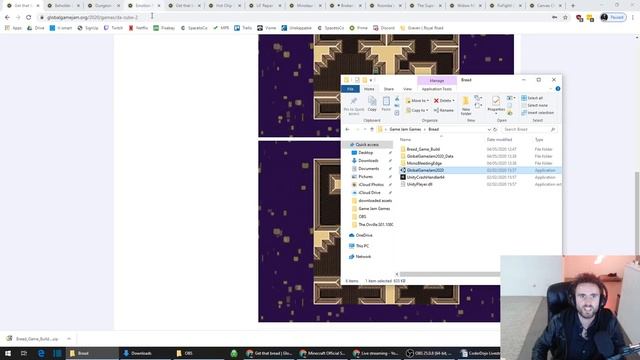The image size is (640, 360).
Task: Select the UnityCrashHandler64 application
Action: tap(425, 178)
